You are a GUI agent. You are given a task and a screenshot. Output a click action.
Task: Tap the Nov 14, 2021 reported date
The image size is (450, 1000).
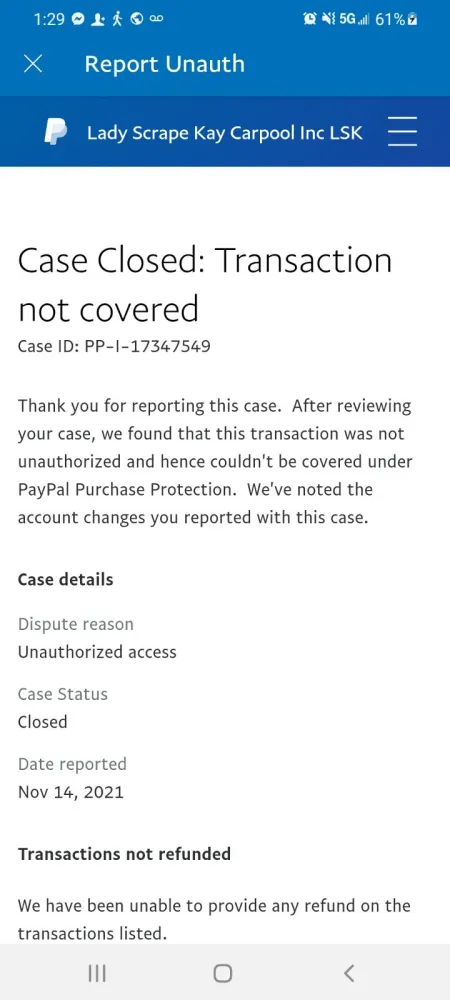(x=71, y=793)
